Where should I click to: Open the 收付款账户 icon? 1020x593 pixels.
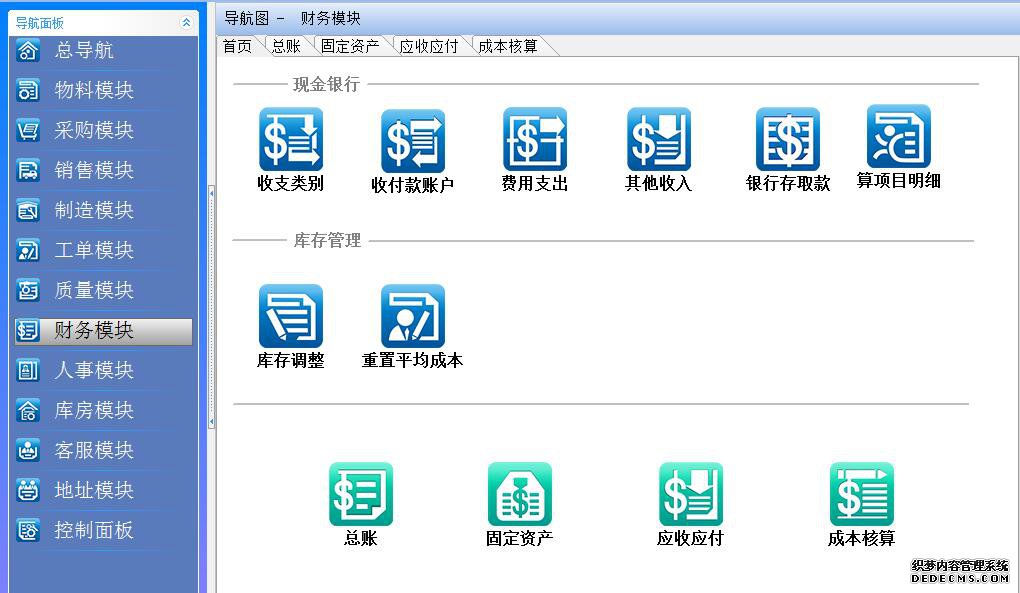pyautogui.click(x=413, y=141)
